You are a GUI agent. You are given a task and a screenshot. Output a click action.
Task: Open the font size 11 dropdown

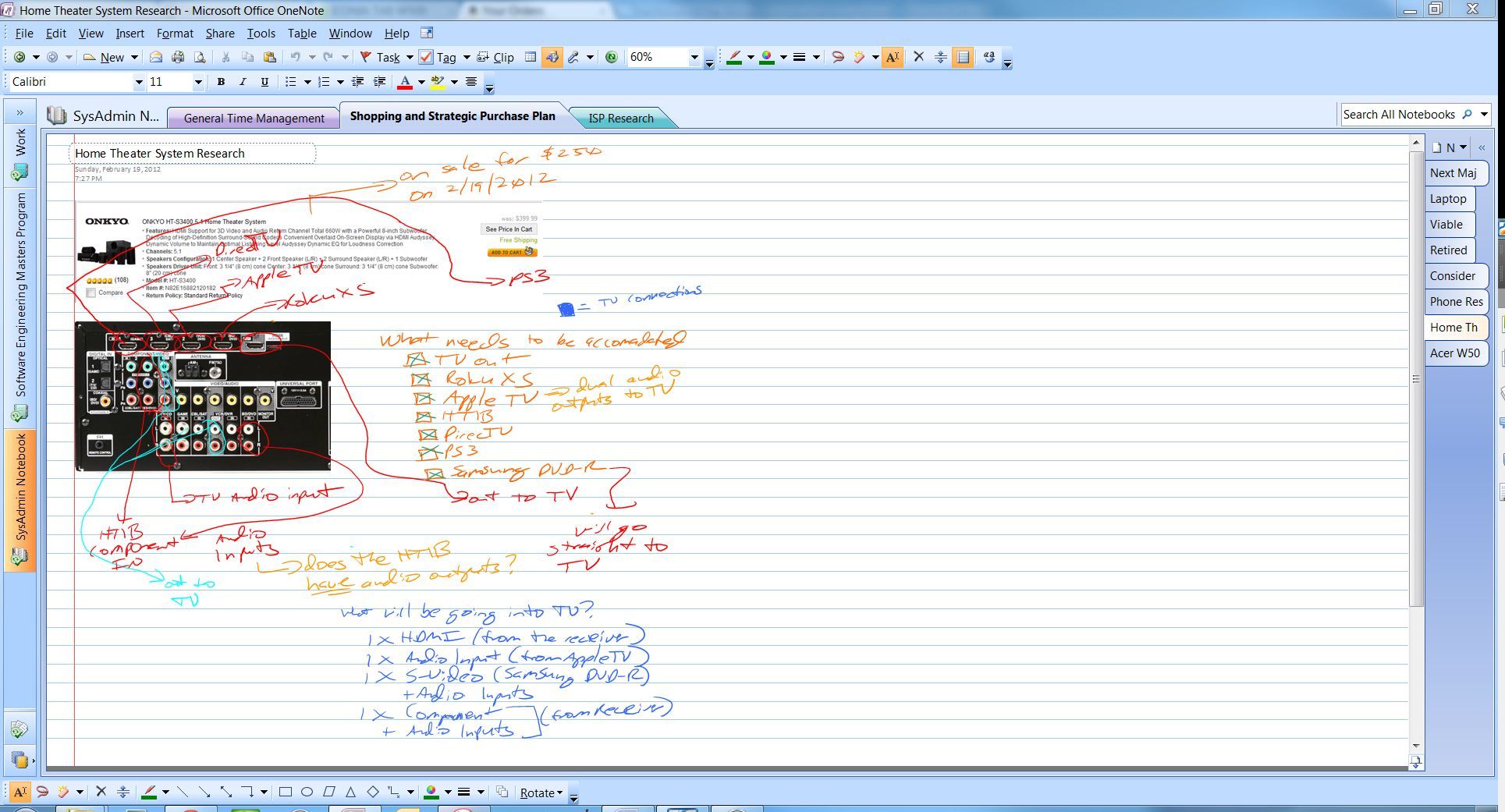click(x=198, y=82)
